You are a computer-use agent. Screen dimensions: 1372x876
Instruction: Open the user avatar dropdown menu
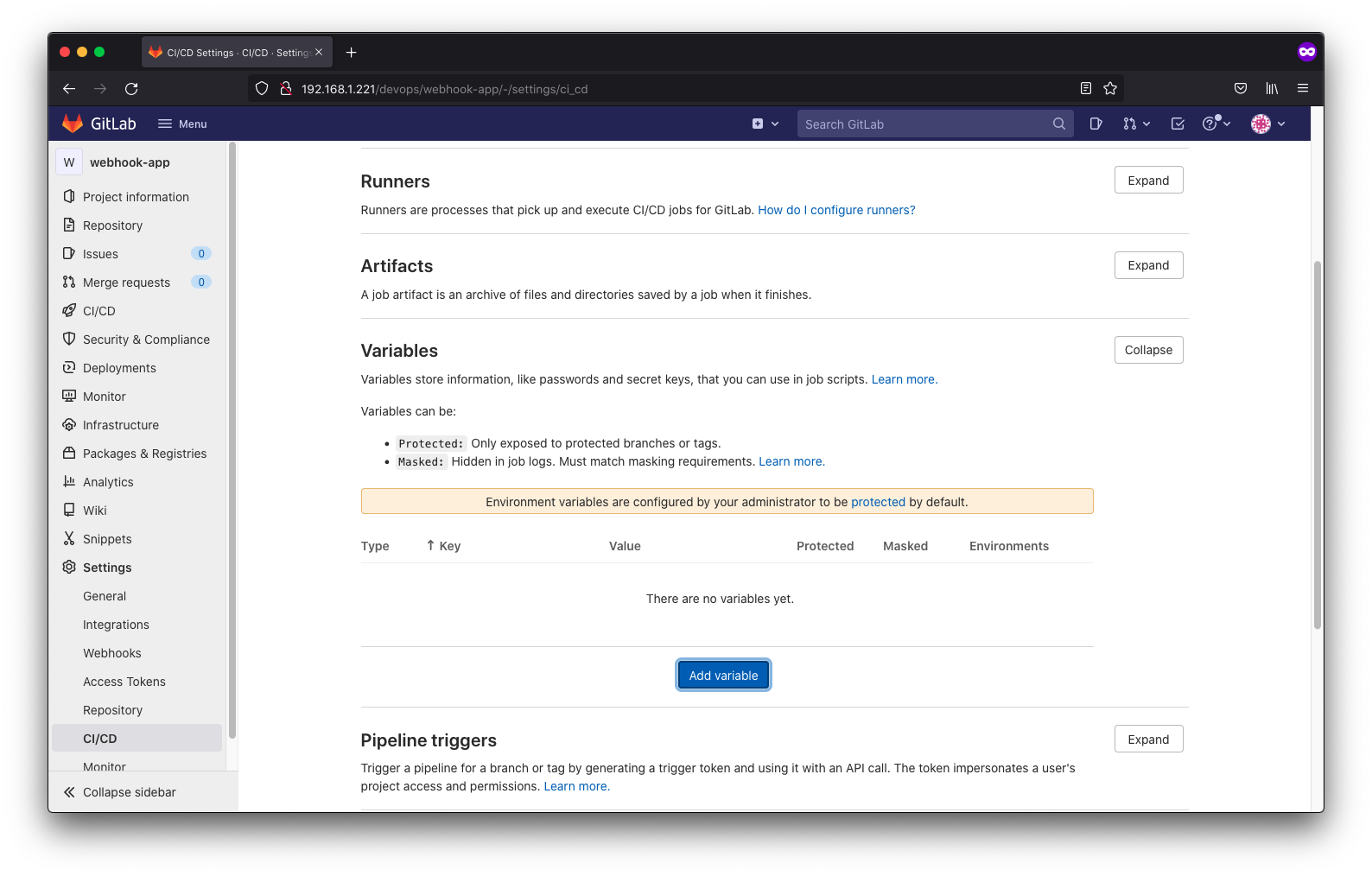(1268, 124)
